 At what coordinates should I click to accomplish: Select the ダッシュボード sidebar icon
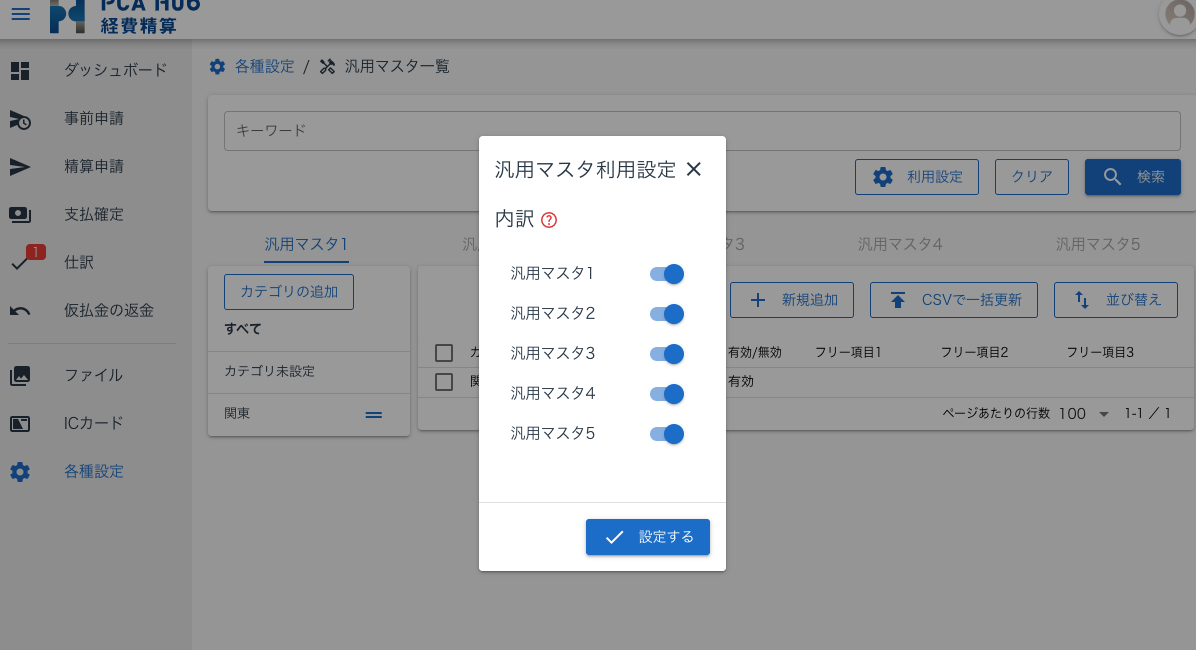pos(20,70)
